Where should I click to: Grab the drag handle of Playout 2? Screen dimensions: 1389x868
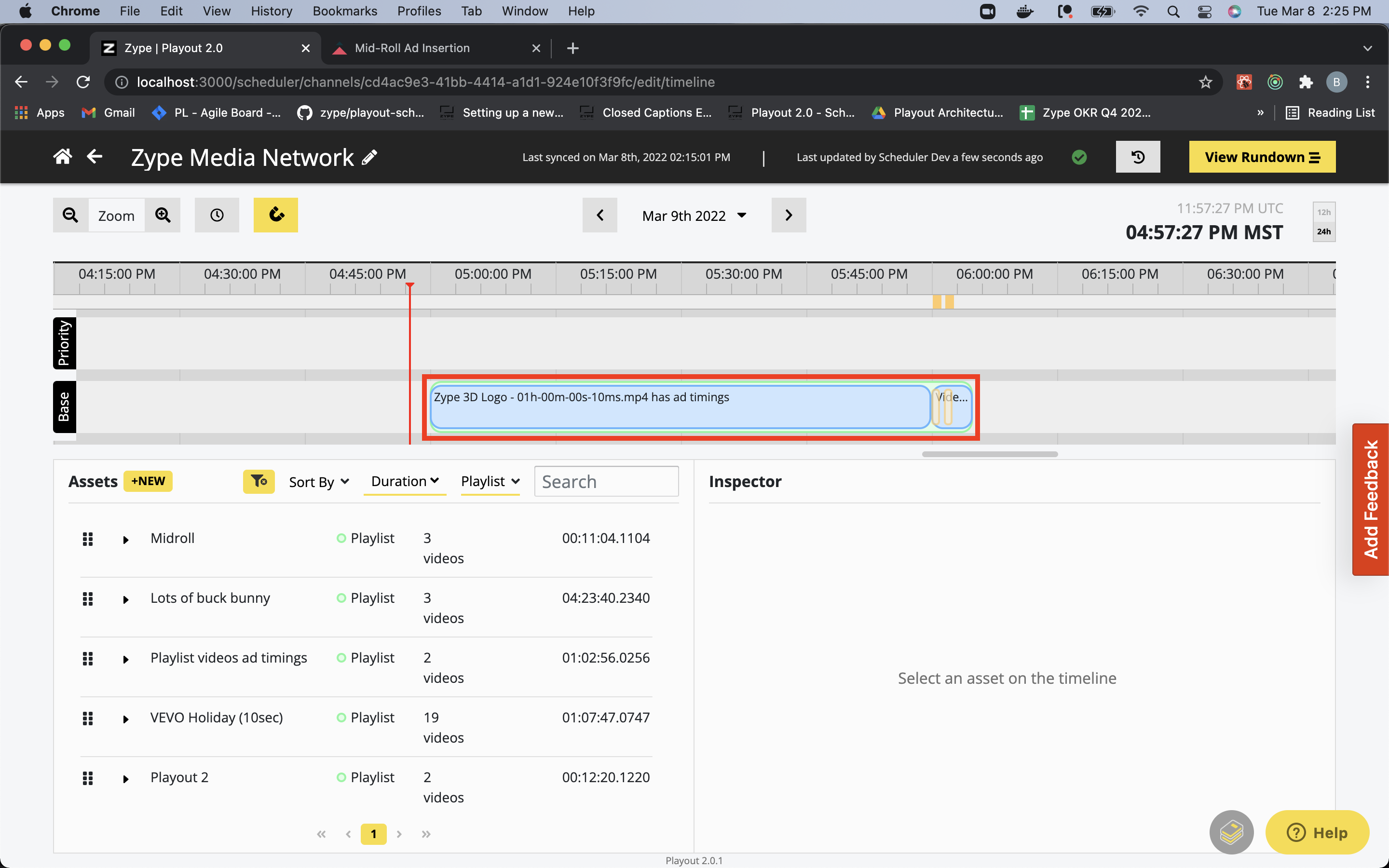(88, 778)
